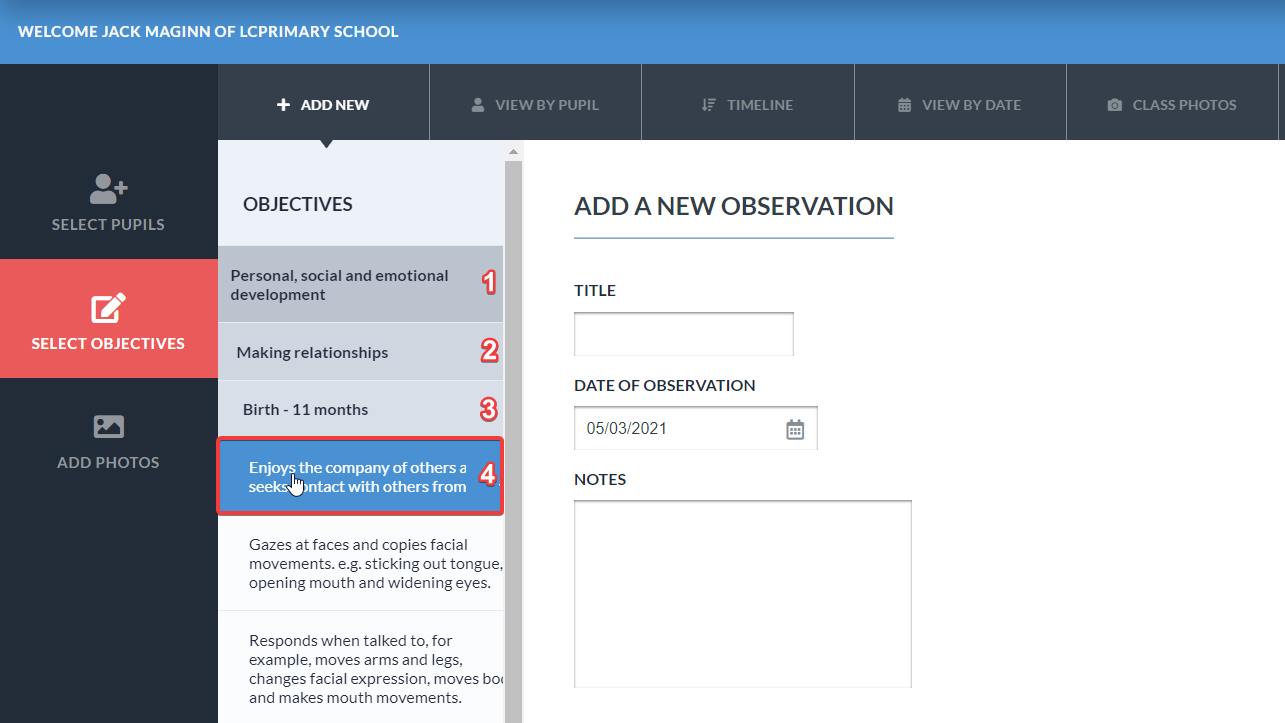Collapse the Making relationships section
Screen dimensions: 1285x723
[x=360, y=352]
